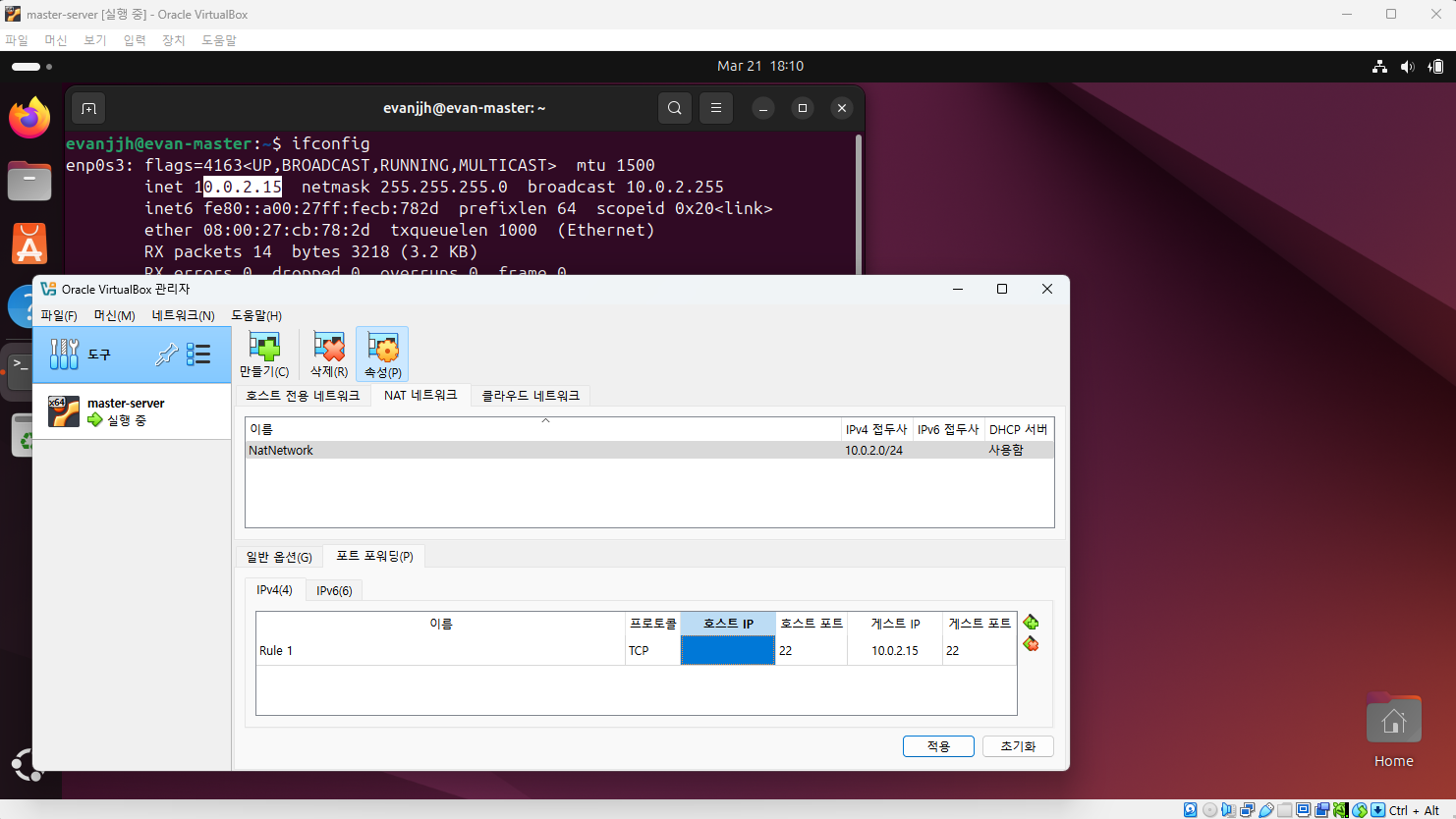Screen dimensions: 1456x819
Task: Open the terminal hamburger menu
Action: (x=716, y=108)
